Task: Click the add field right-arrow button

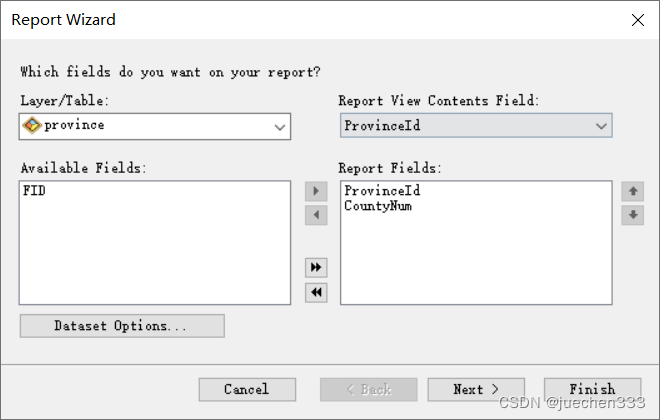Action: click(x=316, y=191)
